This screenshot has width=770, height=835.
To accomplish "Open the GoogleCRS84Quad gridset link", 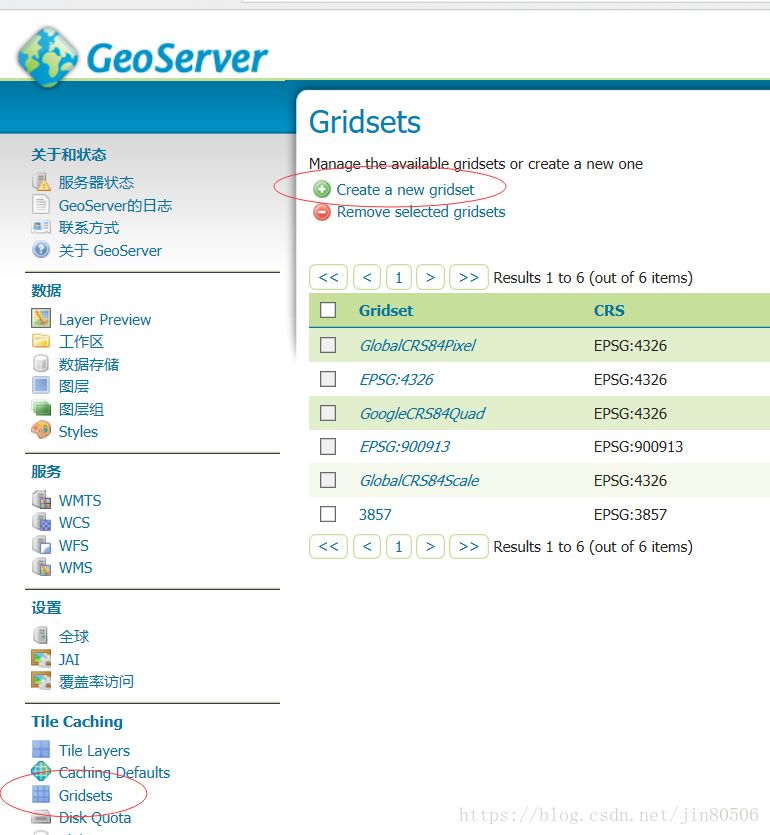I will pyautogui.click(x=422, y=413).
